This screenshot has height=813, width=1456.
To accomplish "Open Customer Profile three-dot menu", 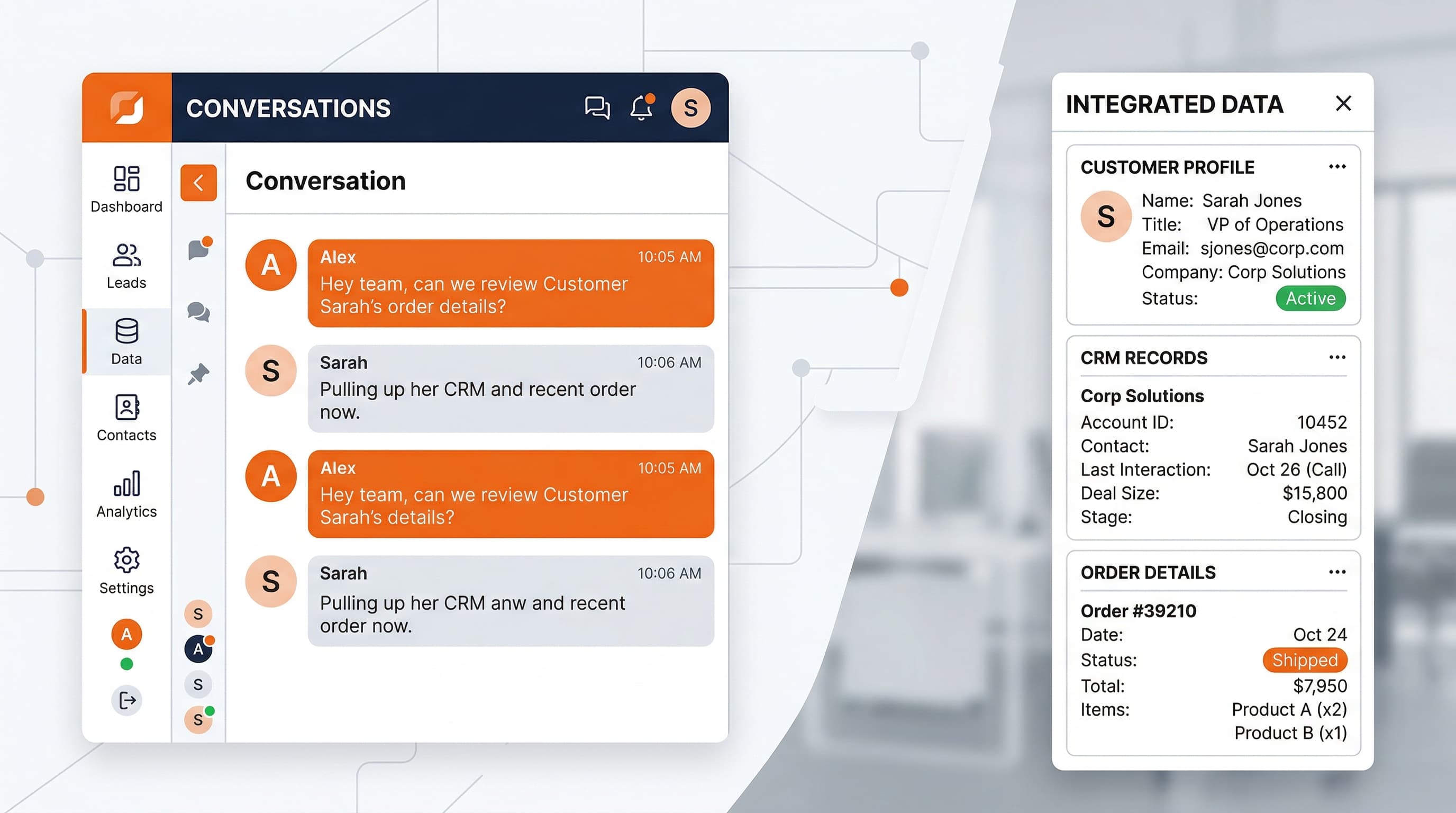I will pyautogui.click(x=1337, y=167).
